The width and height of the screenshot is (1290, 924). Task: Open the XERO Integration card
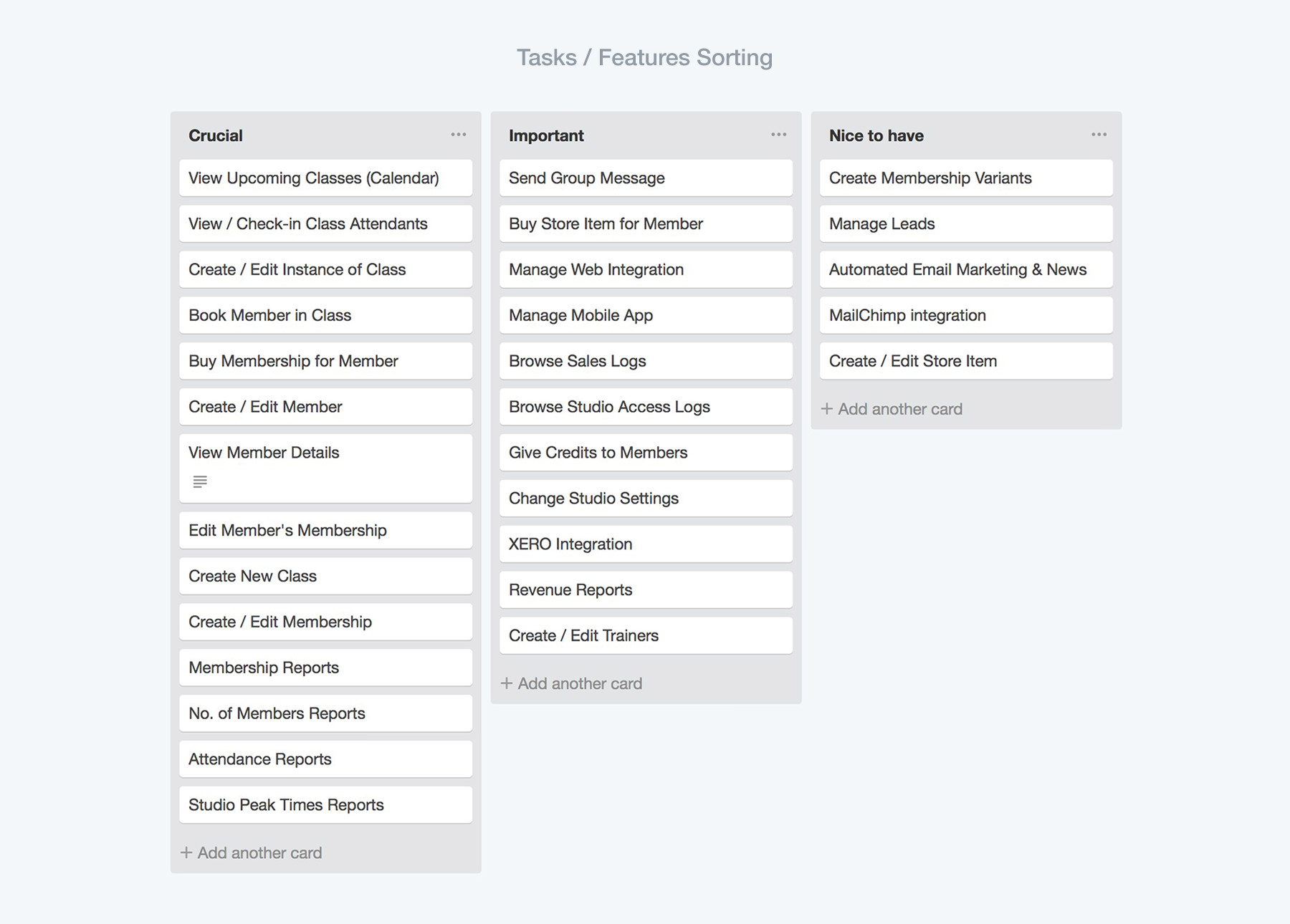646,544
